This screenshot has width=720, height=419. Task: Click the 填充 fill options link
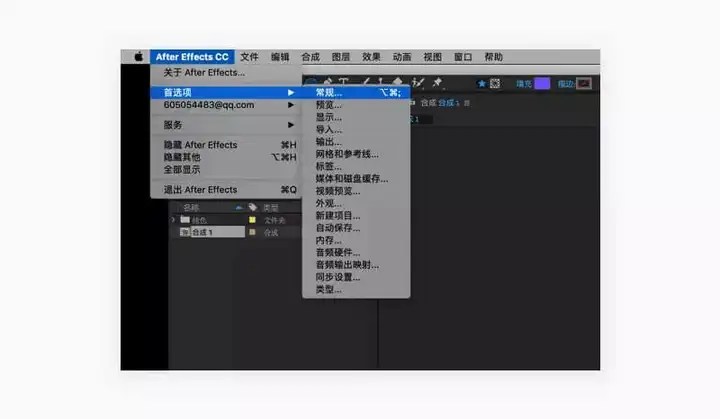pyautogui.click(x=524, y=84)
